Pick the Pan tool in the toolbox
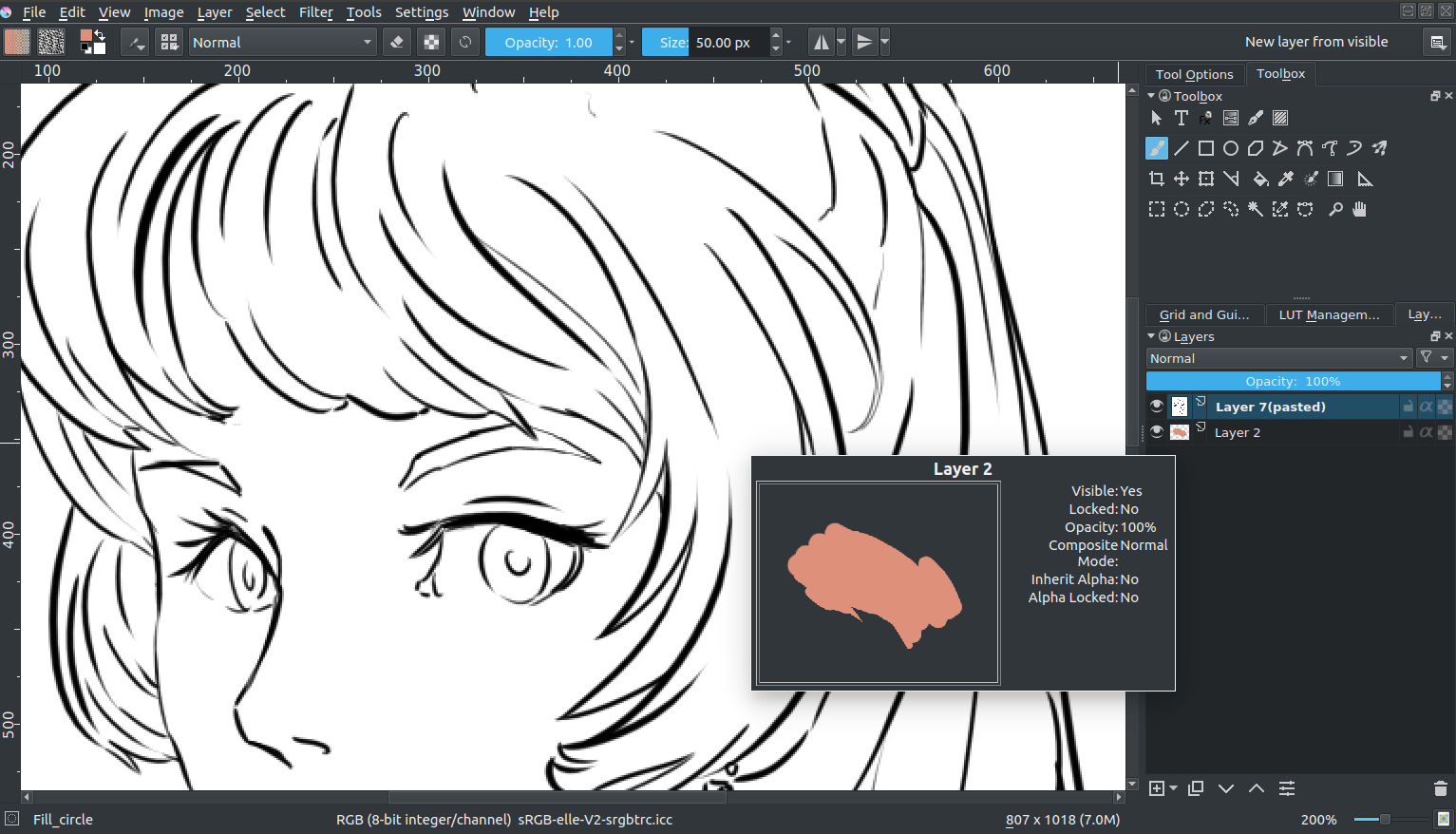 click(1360, 209)
